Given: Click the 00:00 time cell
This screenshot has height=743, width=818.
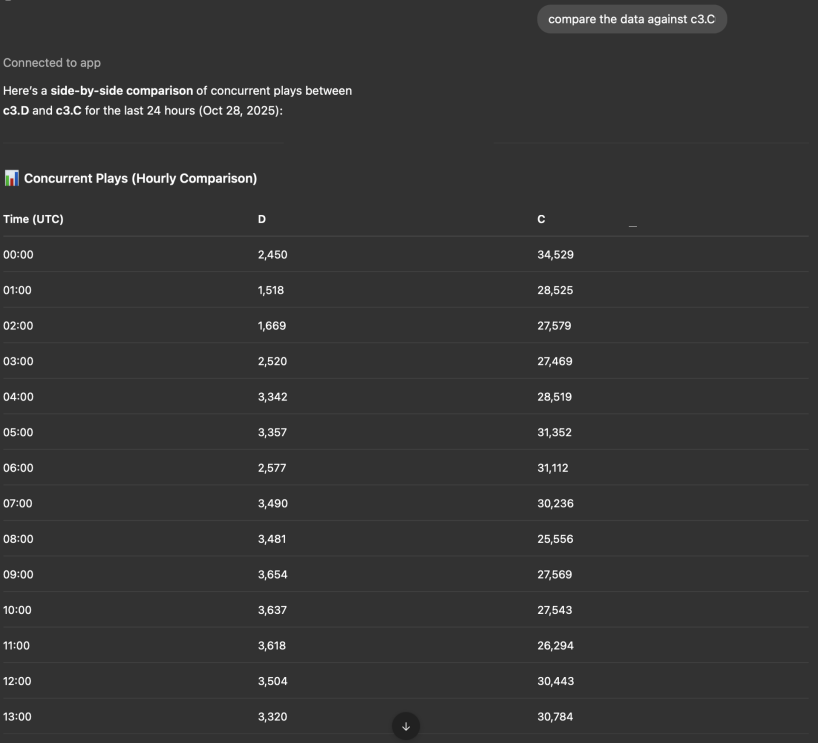Looking at the screenshot, I should tap(18, 255).
